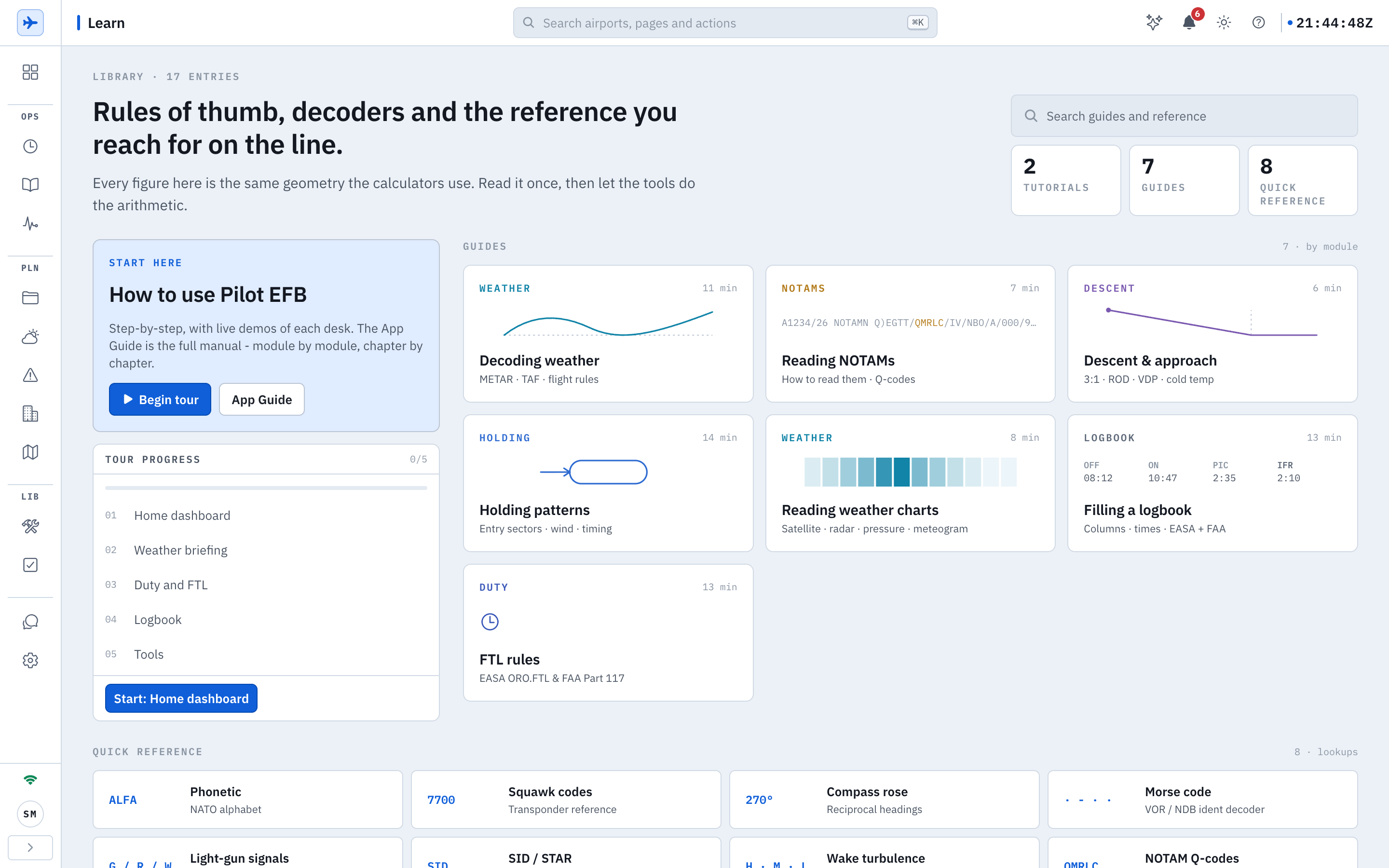Click the Begin tour button
This screenshot has height=868, width=1389.
coord(160,400)
